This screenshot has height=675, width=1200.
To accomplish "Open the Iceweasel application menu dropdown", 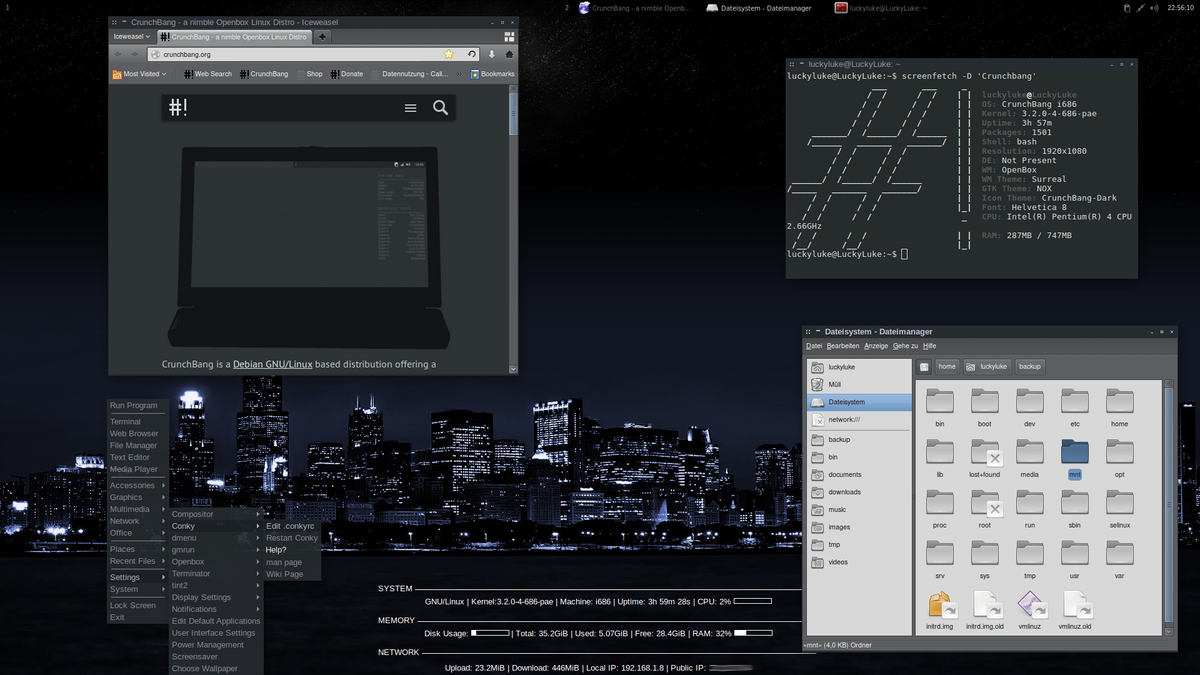I will click(131, 36).
